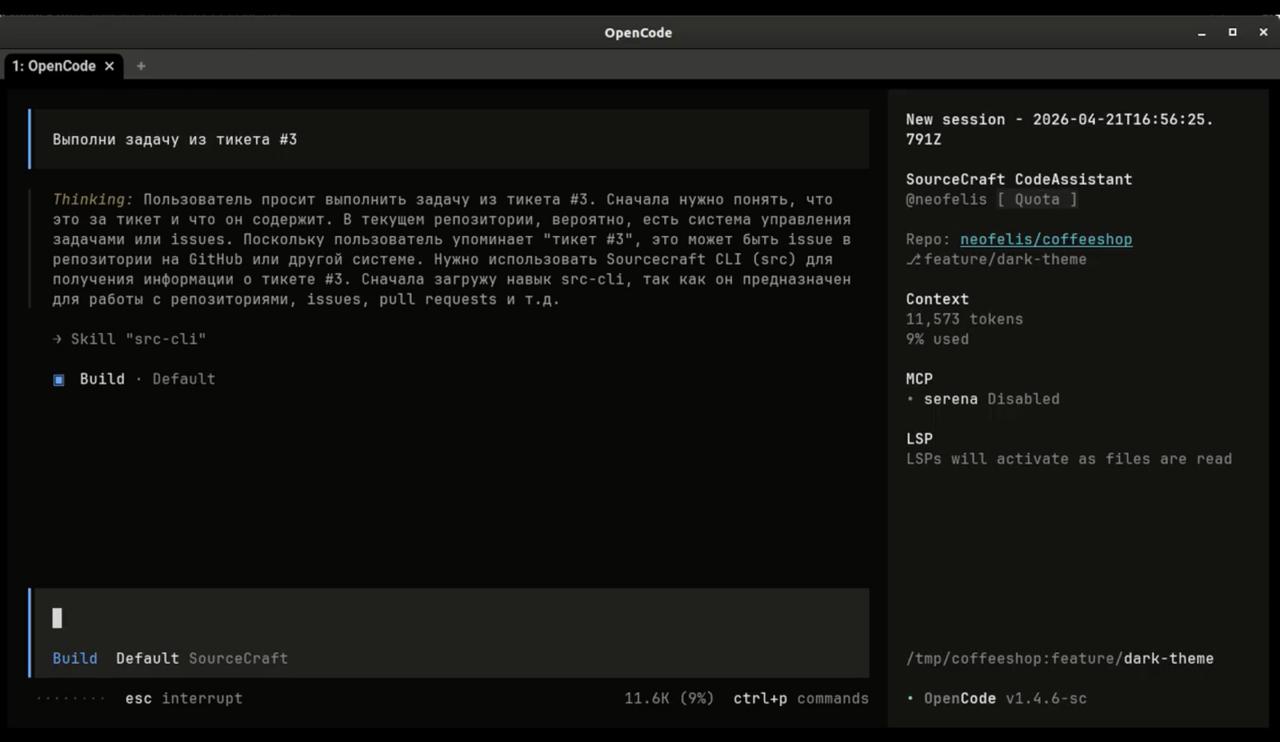Click the git branch icon beside feature/dark-theme
Image resolution: width=1280 pixels, height=742 pixels.
click(912, 259)
